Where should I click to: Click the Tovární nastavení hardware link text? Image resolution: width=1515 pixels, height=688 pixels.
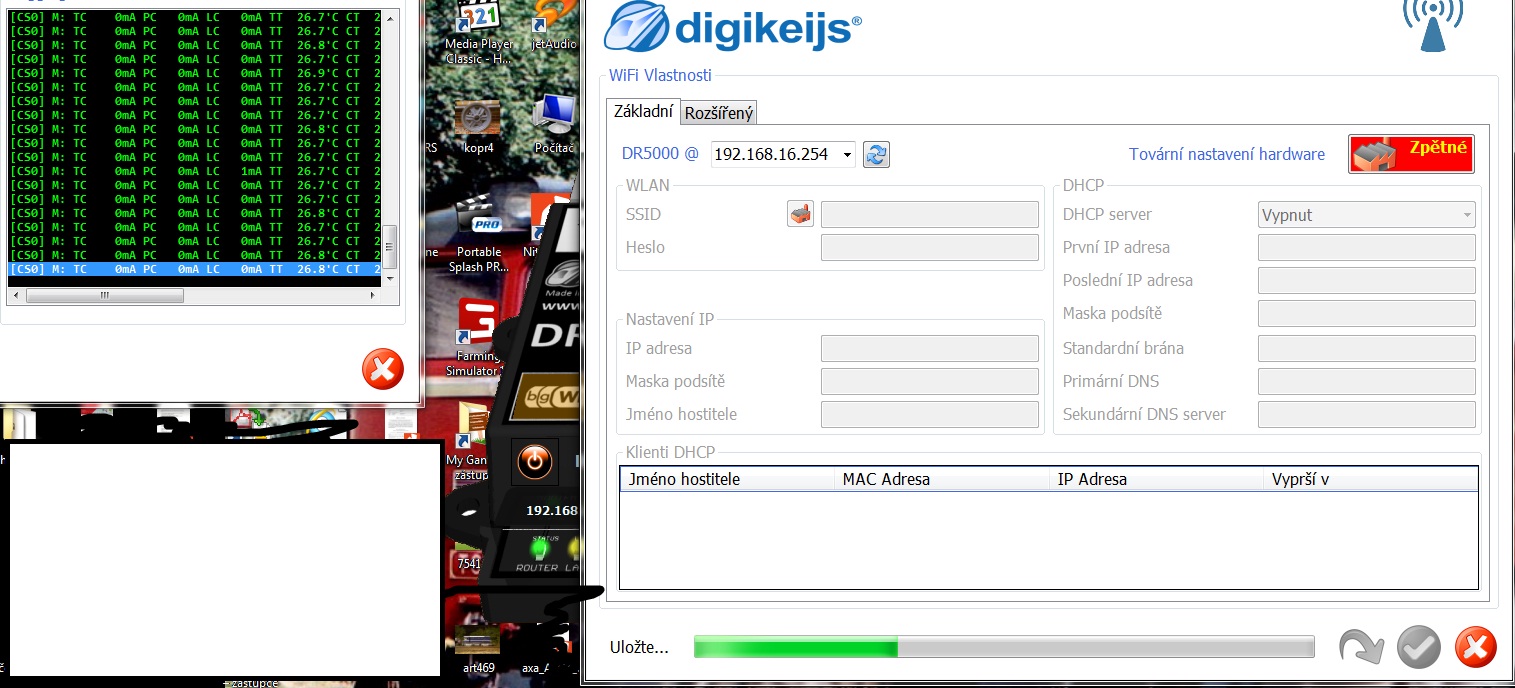(x=1226, y=154)
